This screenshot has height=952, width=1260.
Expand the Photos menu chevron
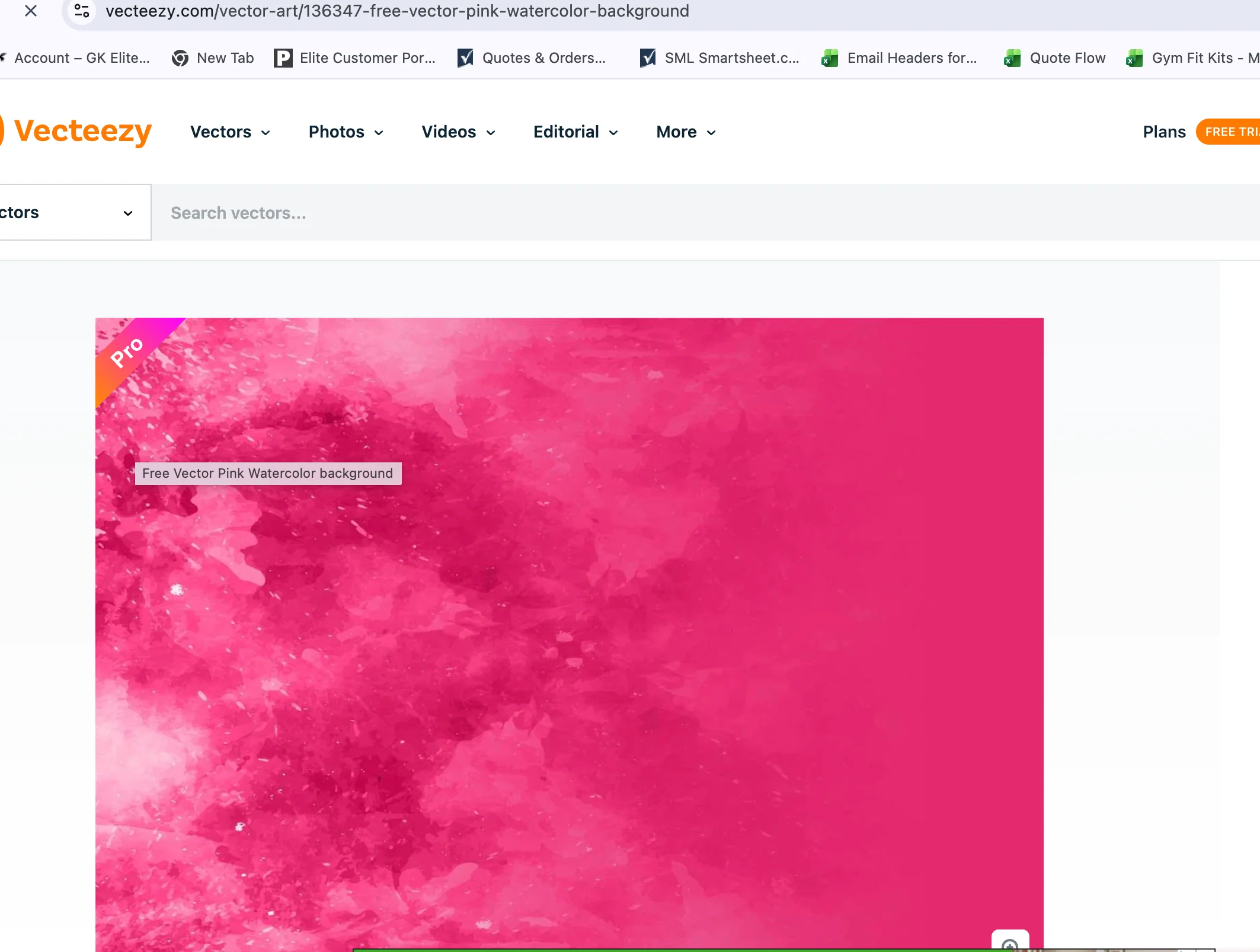tap(379, 133)
